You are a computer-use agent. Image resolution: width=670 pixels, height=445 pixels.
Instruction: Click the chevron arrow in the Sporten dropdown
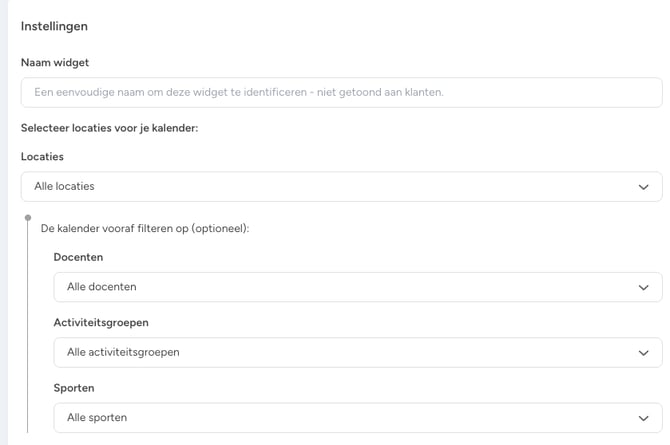[x=643, y=418]
